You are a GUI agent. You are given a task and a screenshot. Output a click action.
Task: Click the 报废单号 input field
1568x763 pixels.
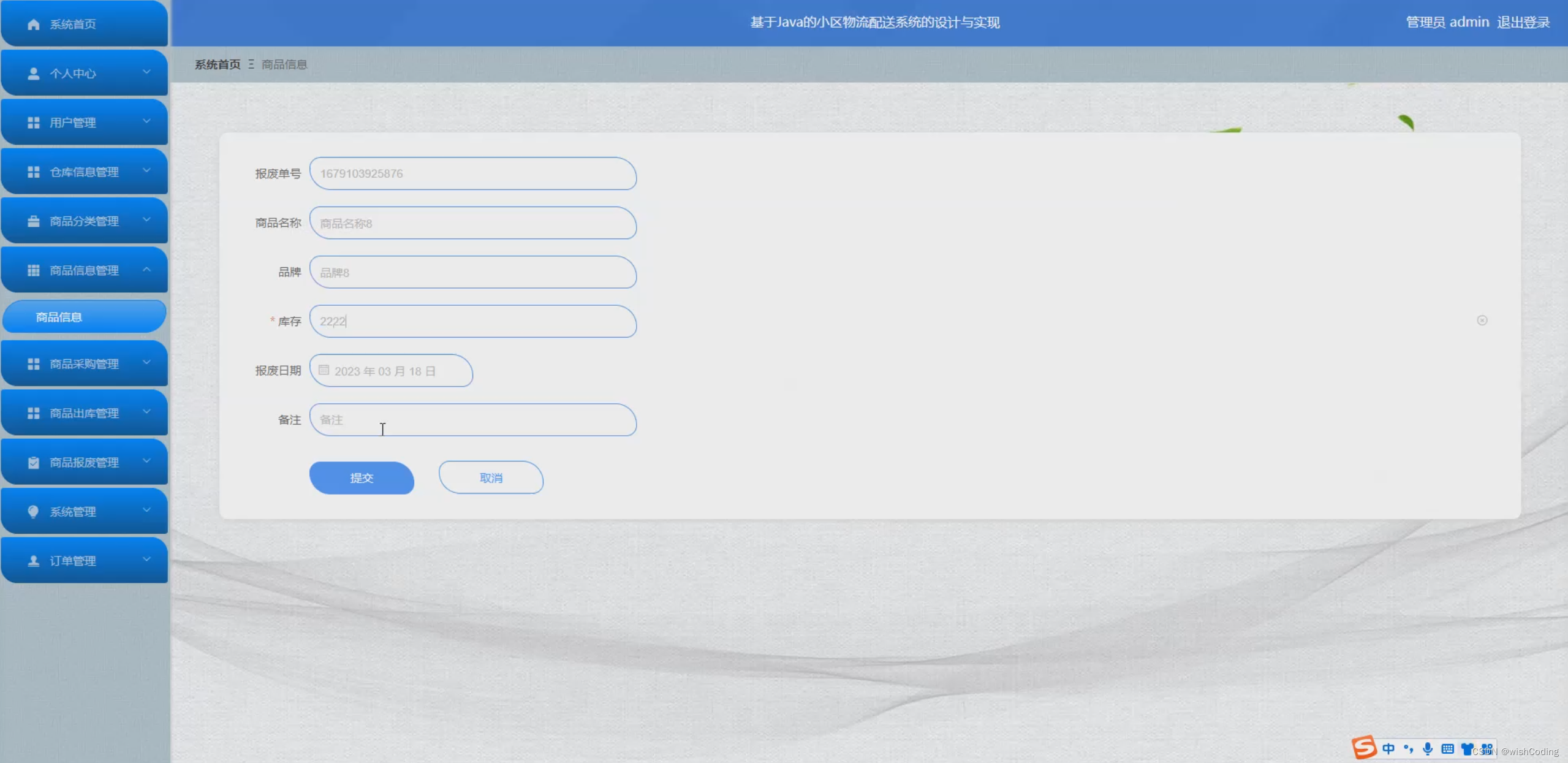pos(473,173)
